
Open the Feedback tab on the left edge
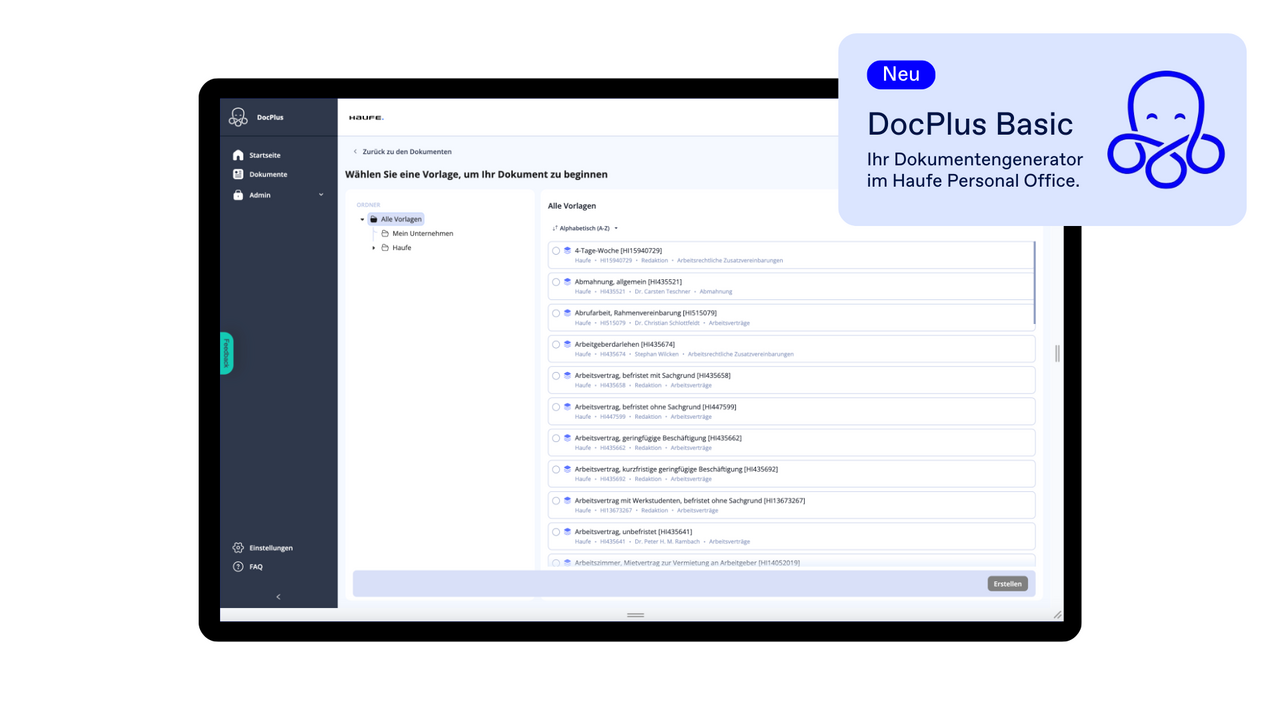tap(225, 353)
